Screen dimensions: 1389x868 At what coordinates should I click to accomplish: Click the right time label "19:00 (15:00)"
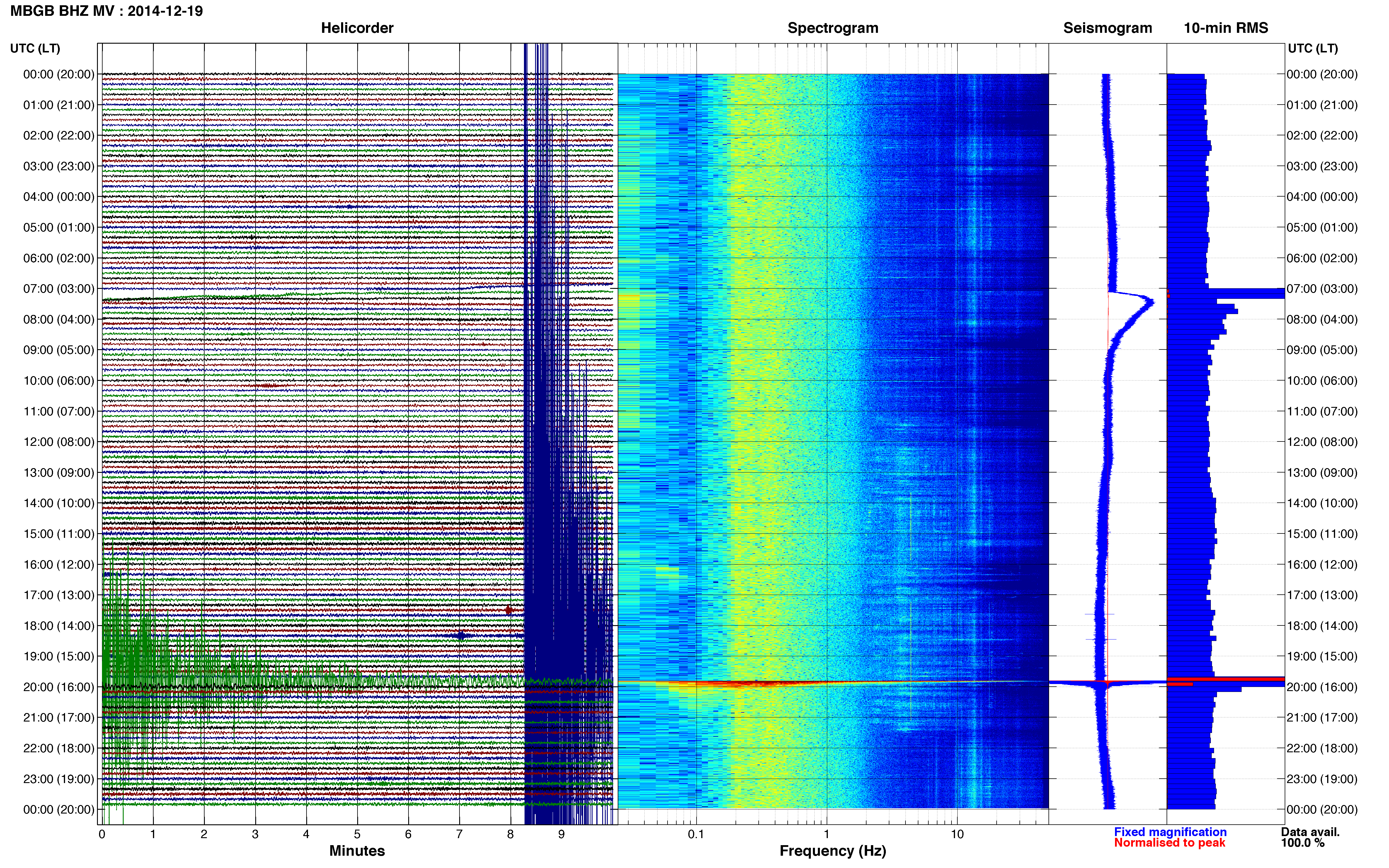point(1322,656)
